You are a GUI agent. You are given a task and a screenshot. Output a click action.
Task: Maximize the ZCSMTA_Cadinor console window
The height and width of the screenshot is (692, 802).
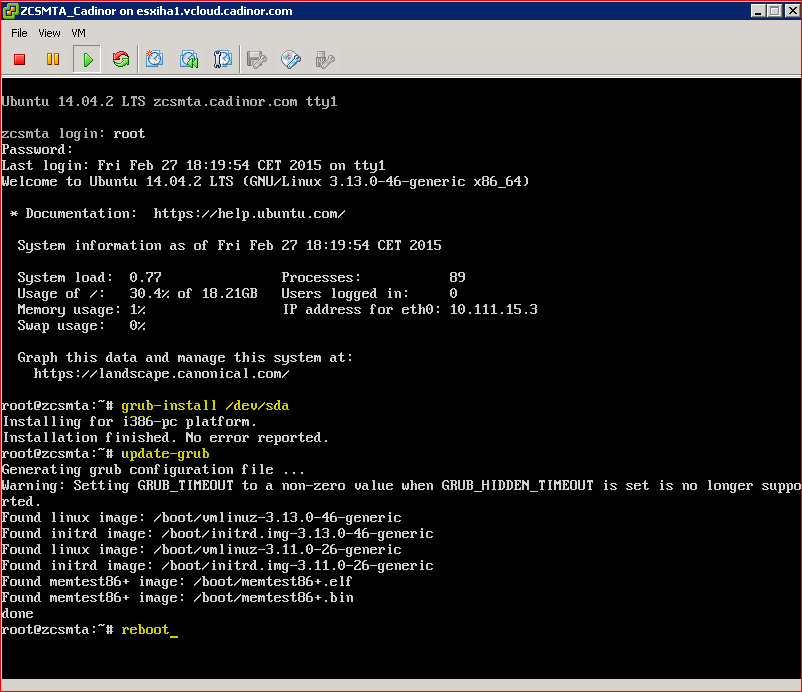point(775,11)
